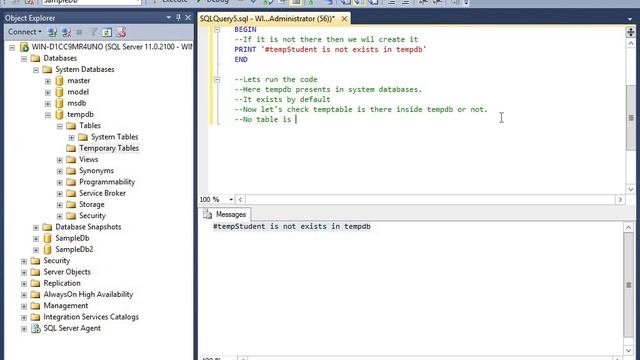Expand the Synonyms folder
Image resolution: width=640 pixels, height=360 pixels.
pos(60,171)
